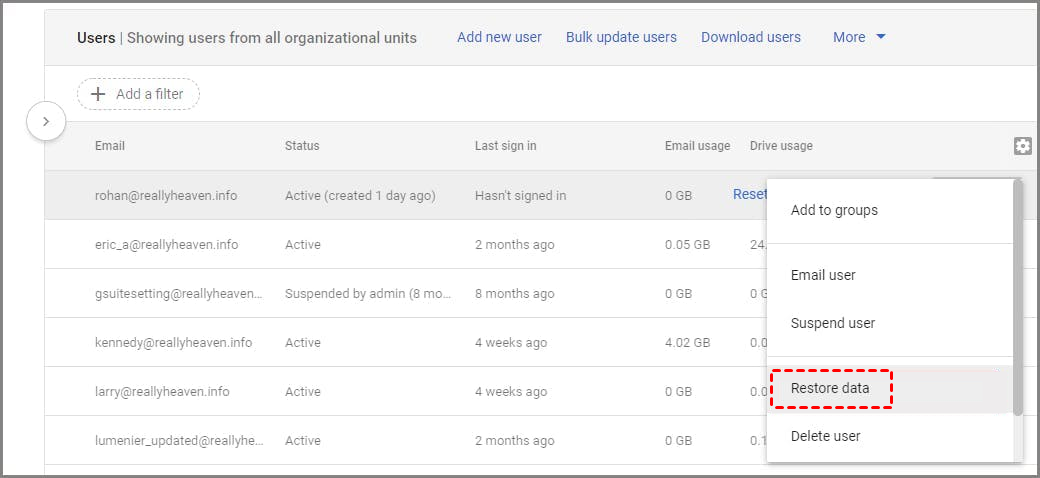Click the Add new user link
The width and height of the screenshot is (1040, 478).
tap(499, 37)
